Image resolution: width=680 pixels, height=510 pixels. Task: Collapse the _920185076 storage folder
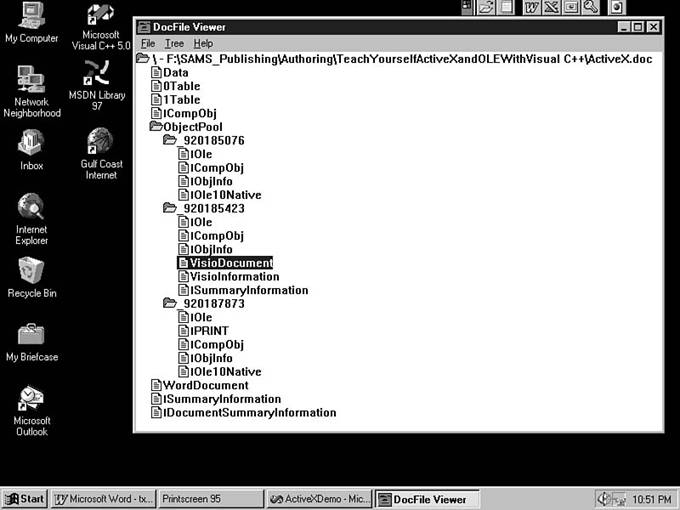pyautogui.click(x=169, y=141)
